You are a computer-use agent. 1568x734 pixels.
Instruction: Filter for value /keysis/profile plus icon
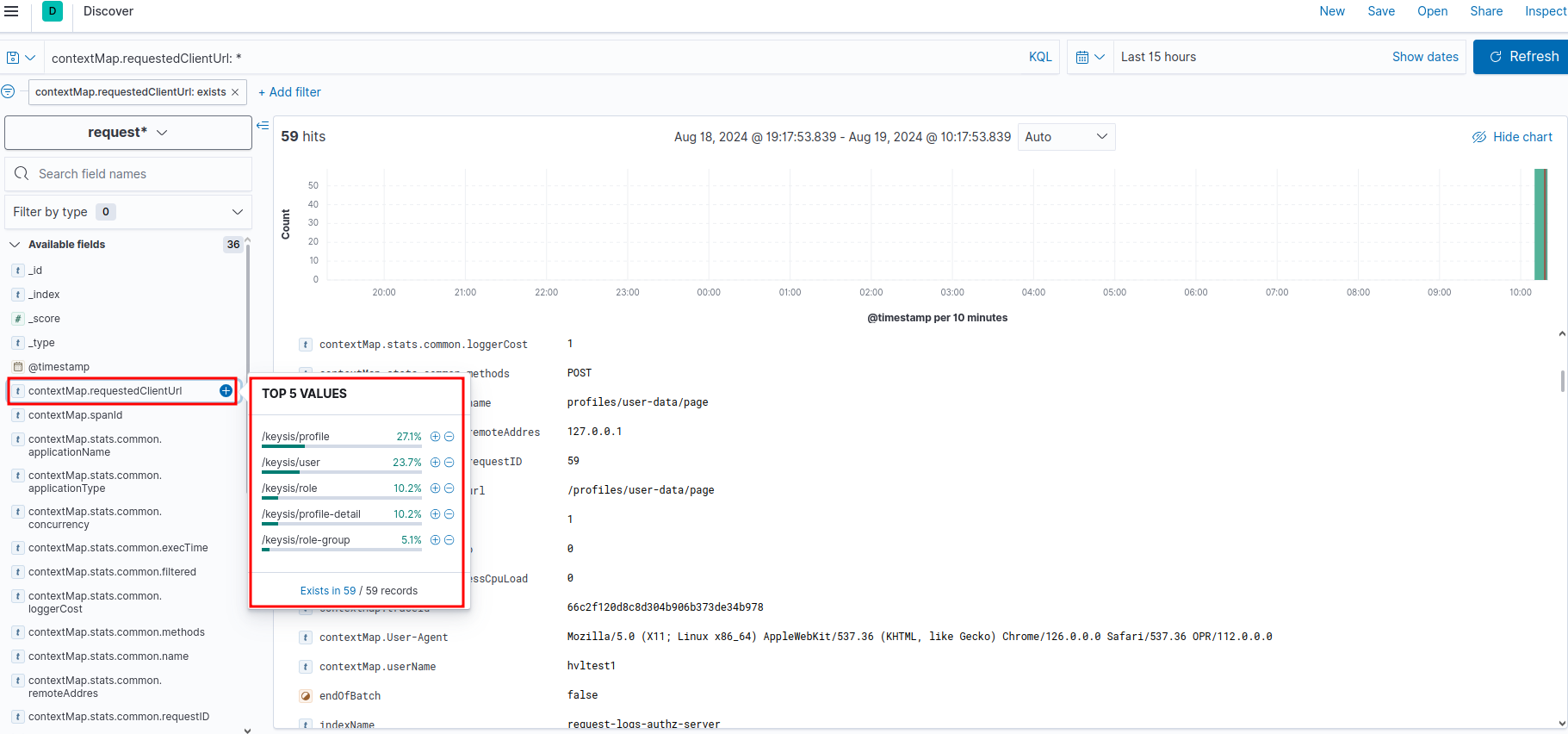click(435, 437)
